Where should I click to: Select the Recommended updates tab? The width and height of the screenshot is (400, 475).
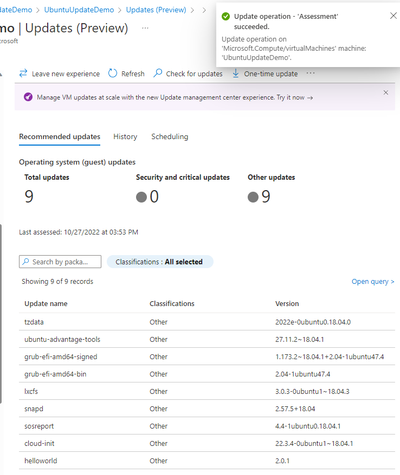59,137
